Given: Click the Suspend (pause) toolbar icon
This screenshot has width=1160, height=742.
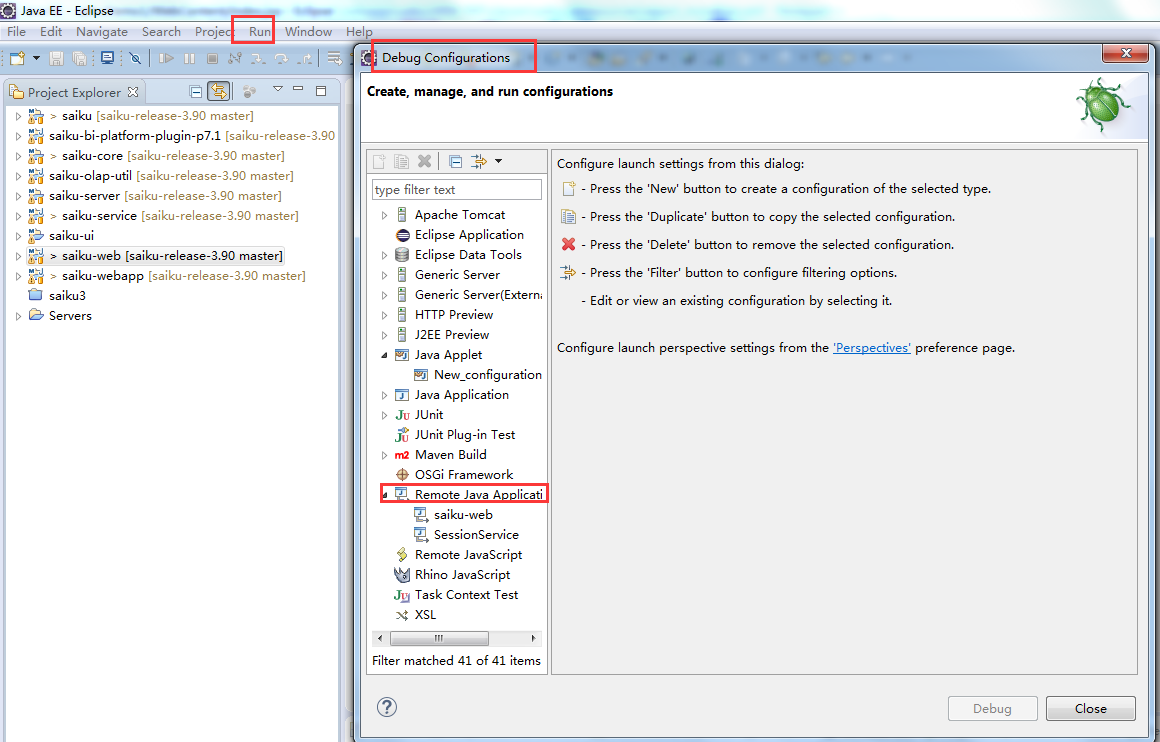Looking at the screenshot, I should [x=189, y=58].
